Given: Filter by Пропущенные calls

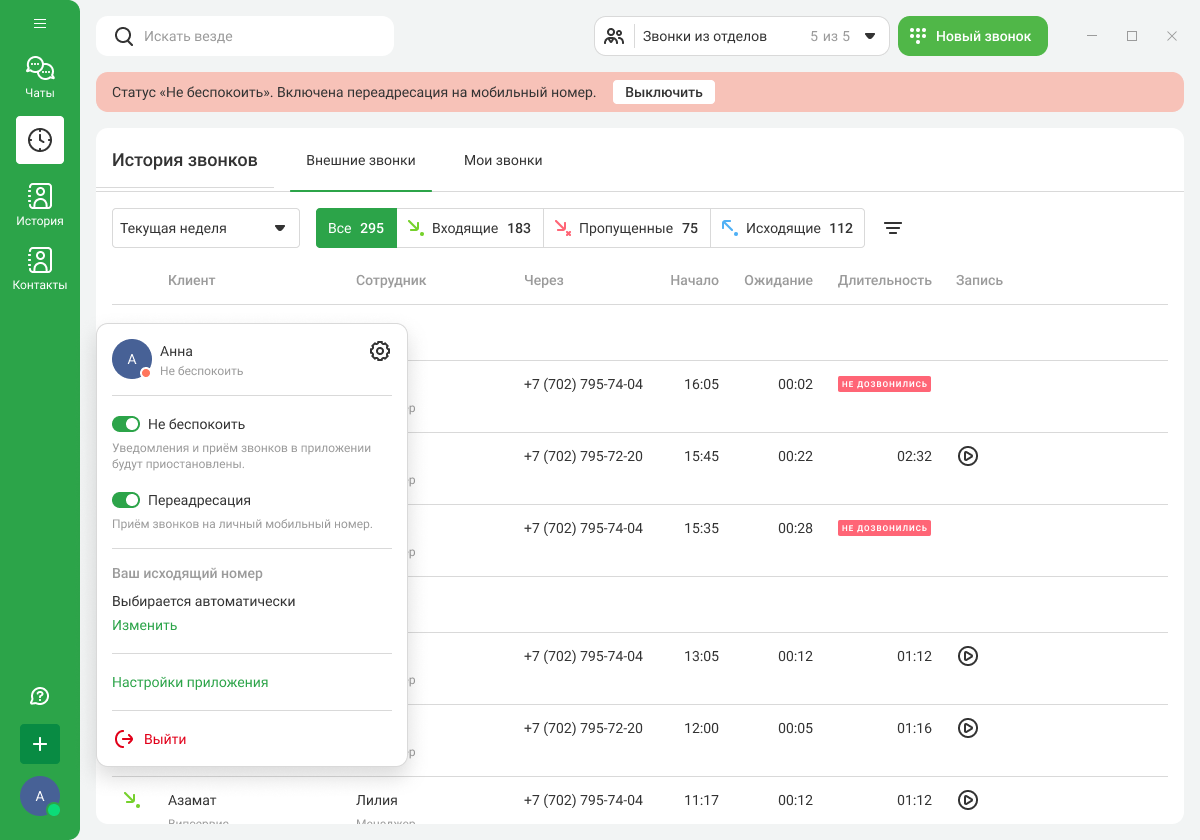Looking at the screenshot, I should (627, 228).
